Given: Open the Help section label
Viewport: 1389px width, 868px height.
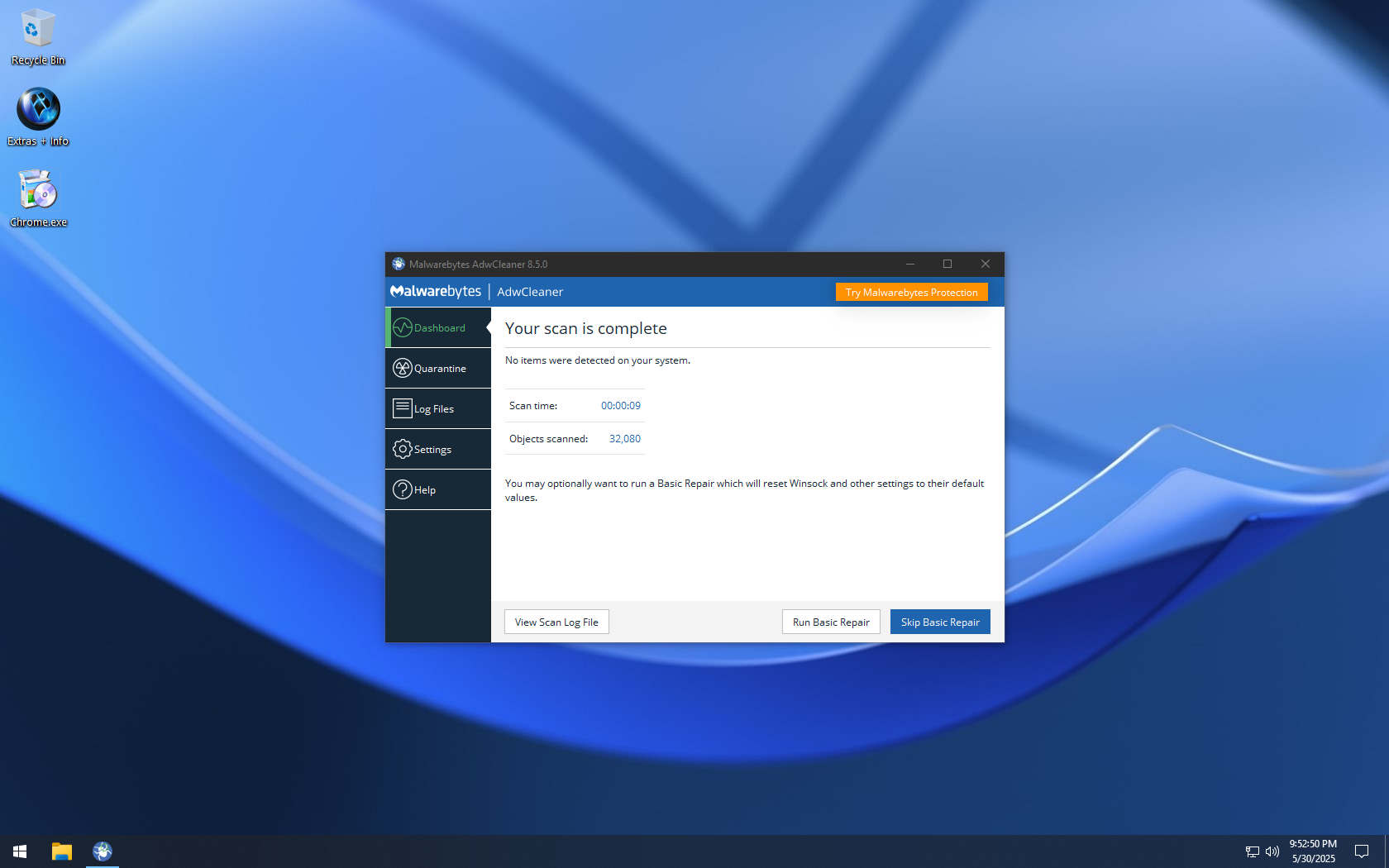Looking at the screenshot, I should (x=425, y=490).
